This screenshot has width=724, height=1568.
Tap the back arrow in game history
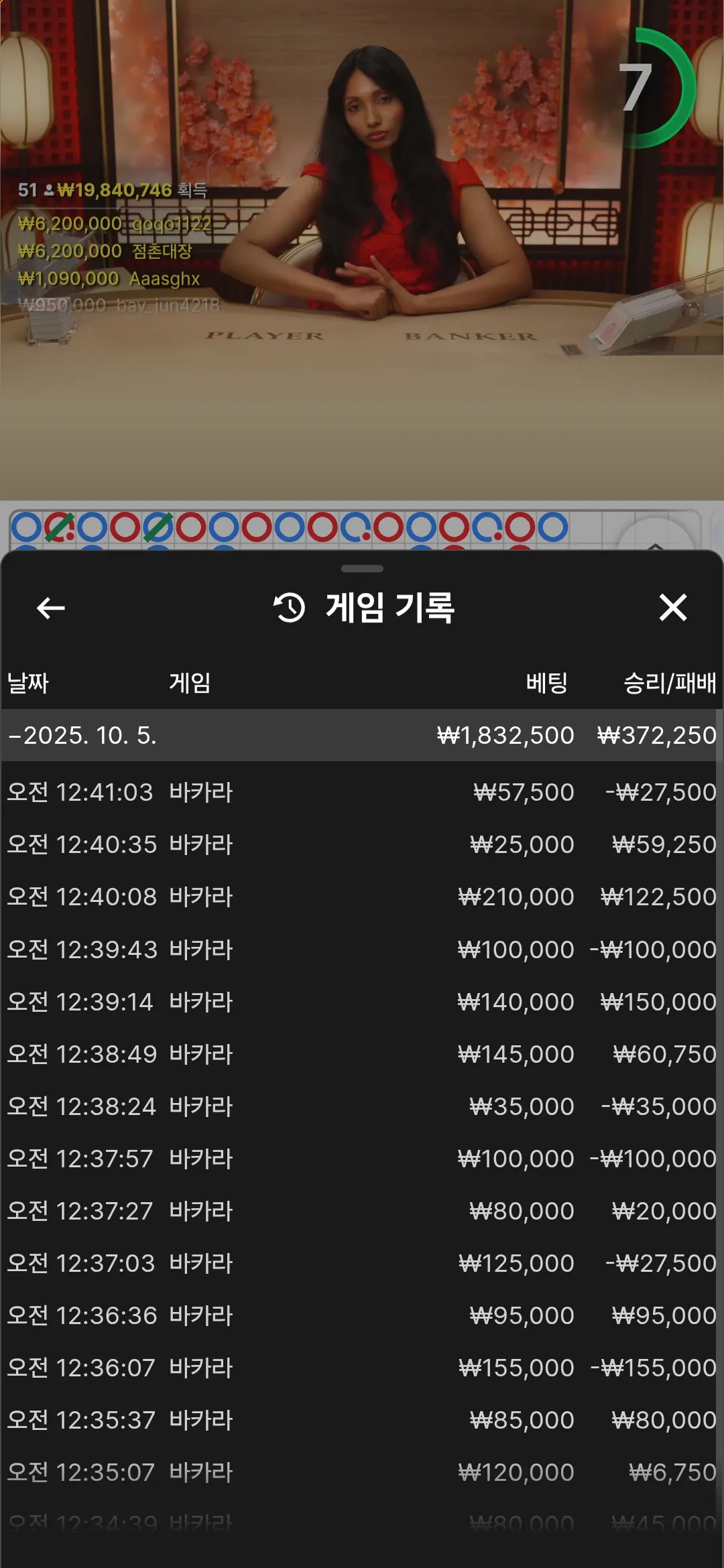click(x=51, y=608)
